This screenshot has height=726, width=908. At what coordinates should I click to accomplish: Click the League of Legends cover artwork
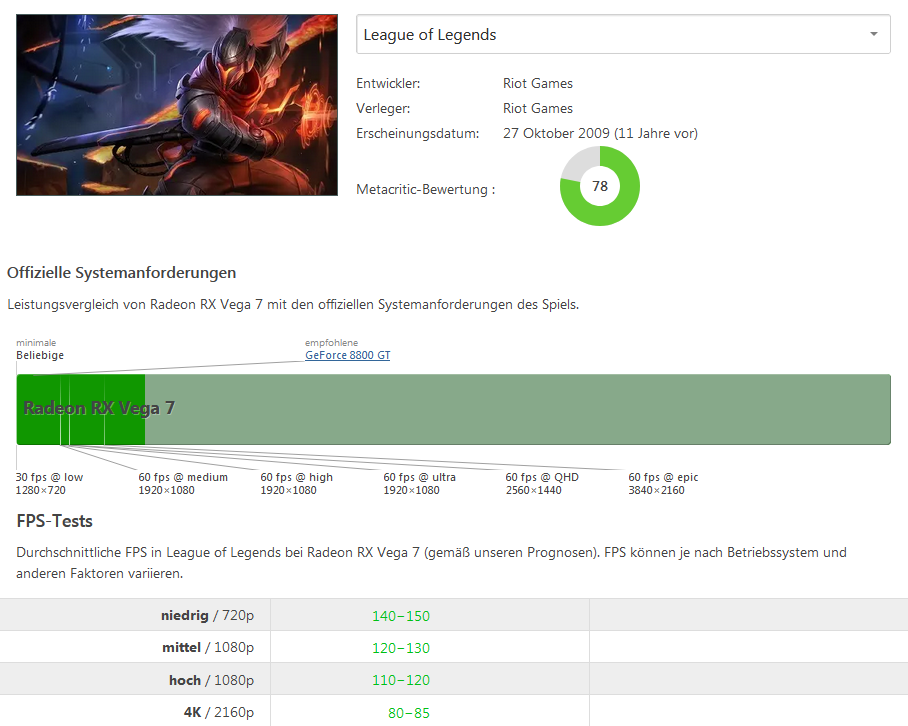(x=177, y=105)
